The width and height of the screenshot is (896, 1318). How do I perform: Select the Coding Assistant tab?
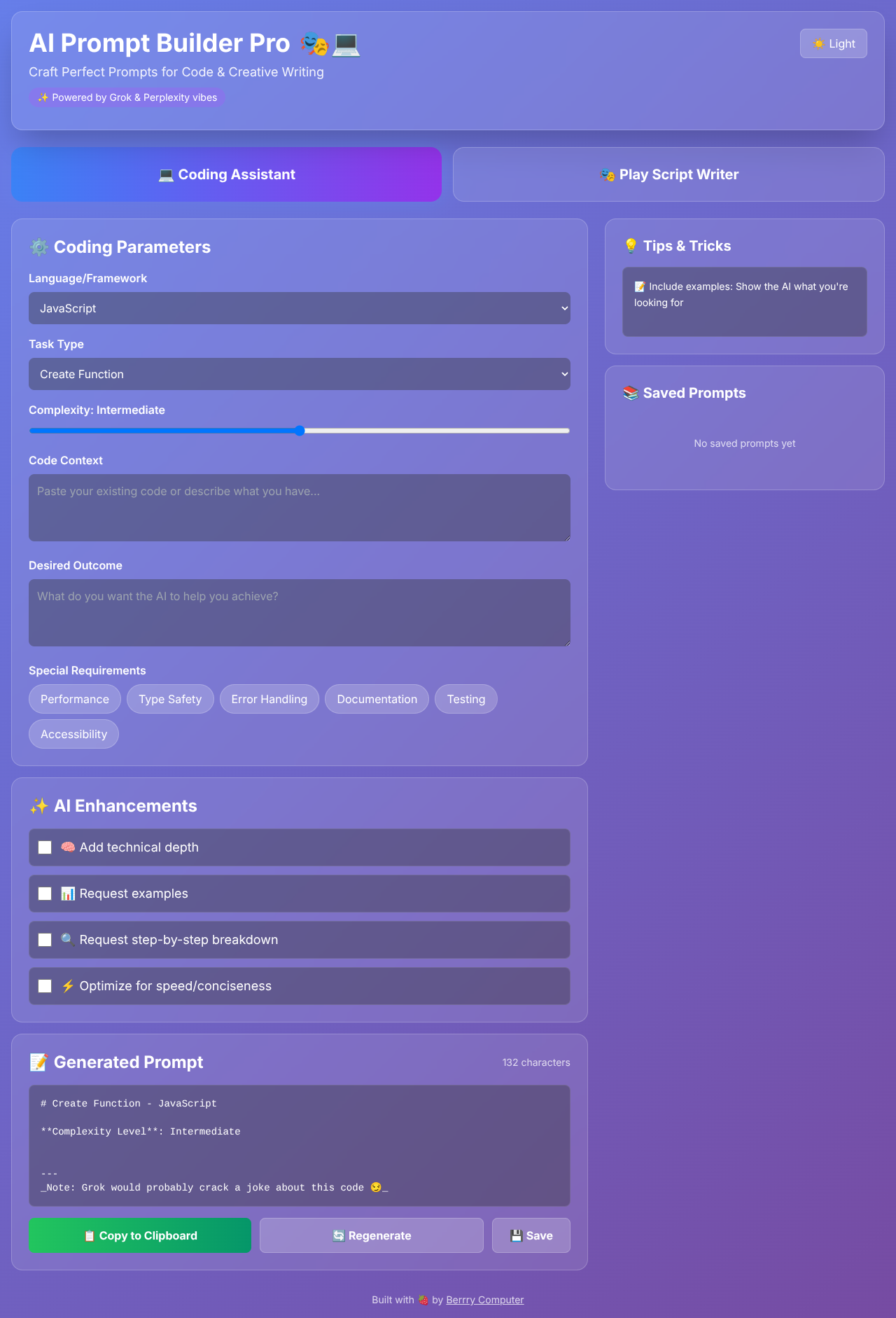(226, 174)
